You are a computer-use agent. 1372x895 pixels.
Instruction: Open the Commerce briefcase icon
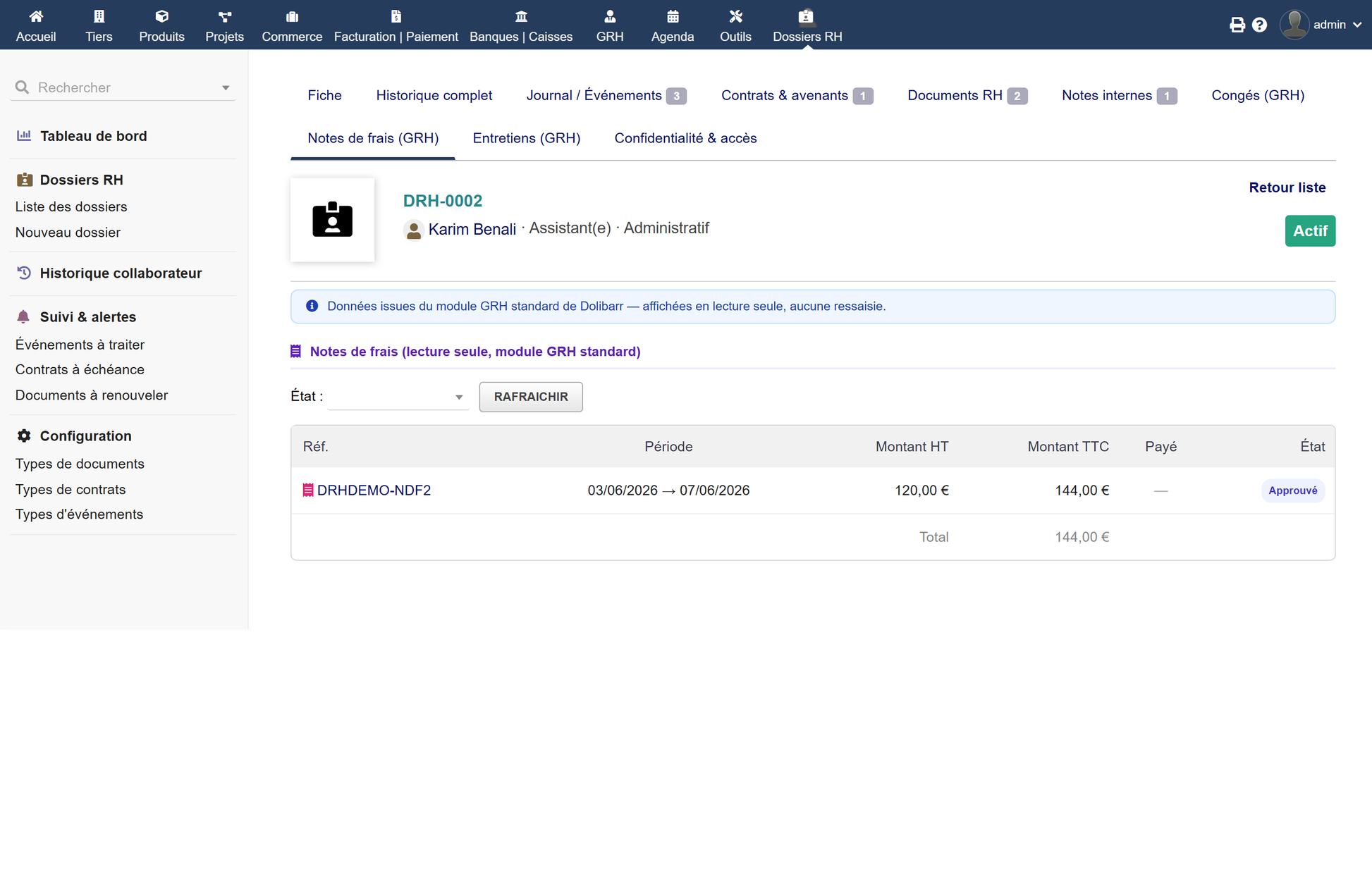pos(292,16)
